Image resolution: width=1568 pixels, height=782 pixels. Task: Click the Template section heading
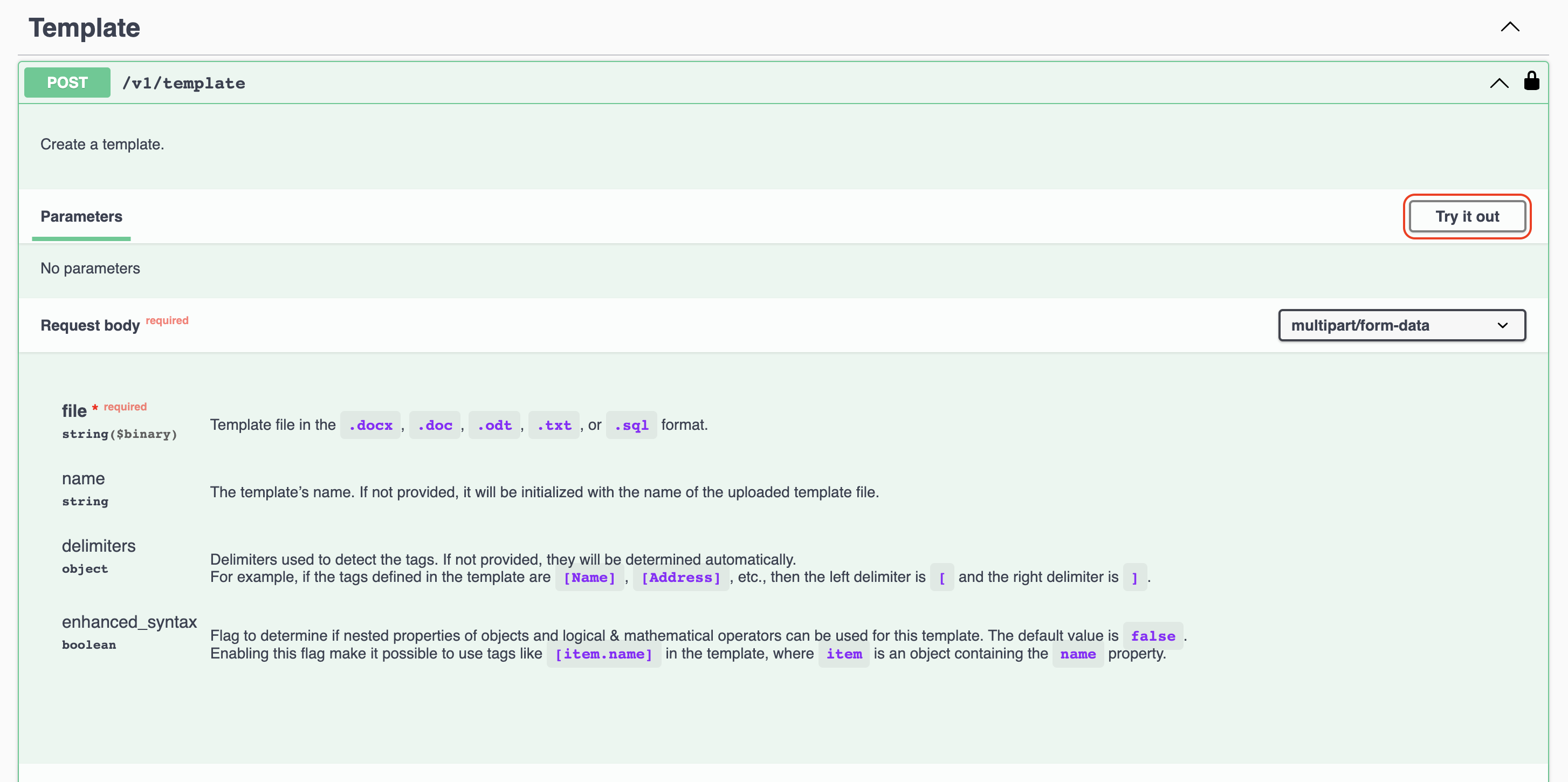(85, 28)
